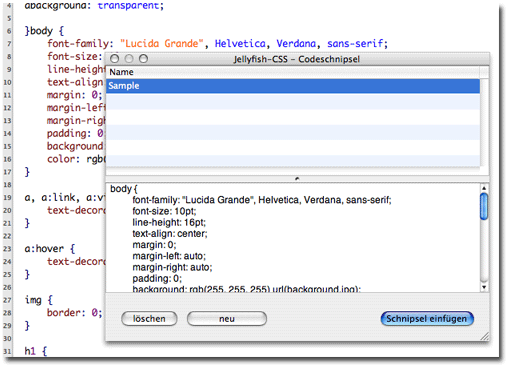Viewport: 510px width, 365px height.
Task: Click 'margin-left: auto;' in snippet preview
Action: tap(169, 256)
